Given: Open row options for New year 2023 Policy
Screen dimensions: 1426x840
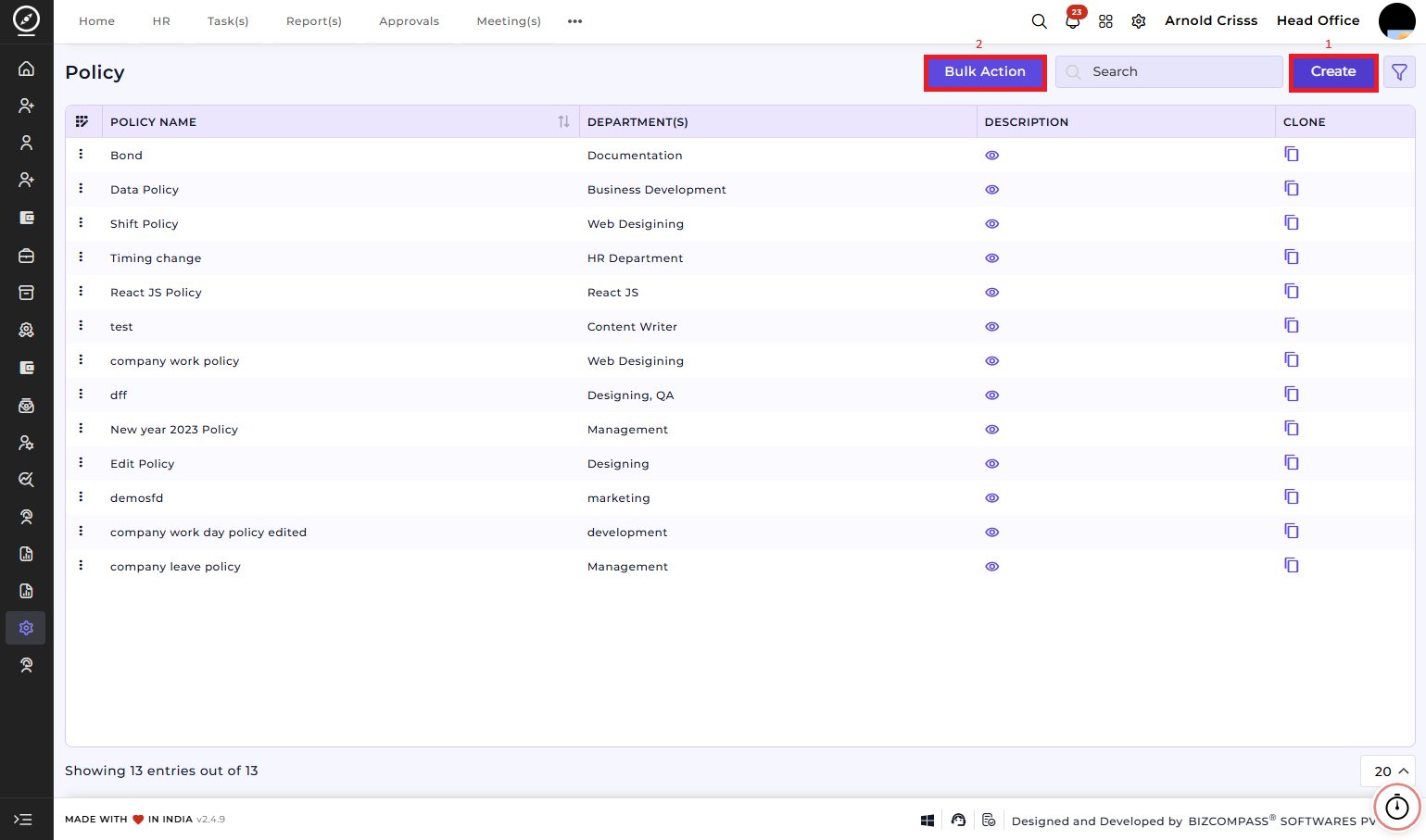Looking at the screenshot, I should click(x=81, y=428).
